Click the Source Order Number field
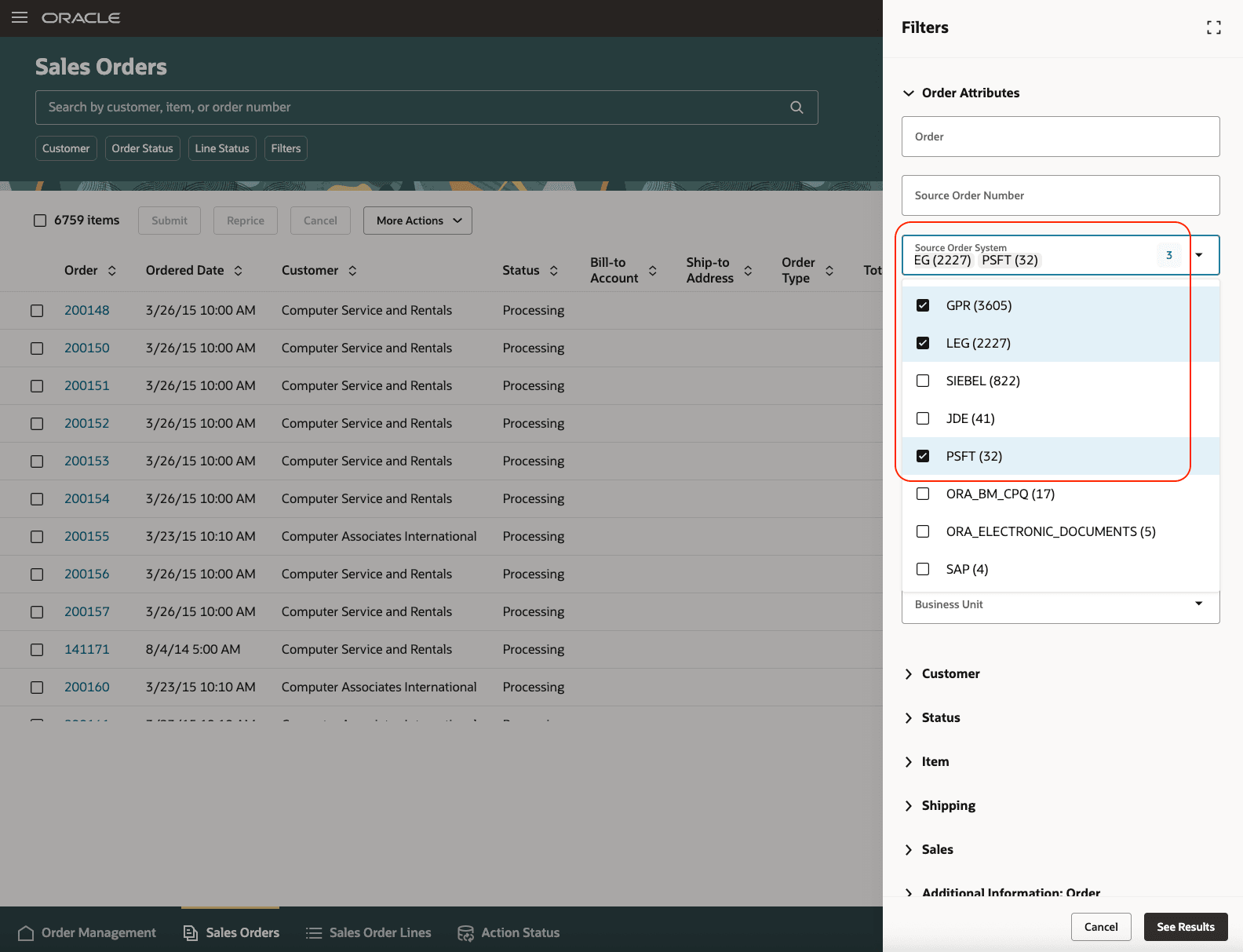This screenshot has width=1243, height=952. (1060, 195)
